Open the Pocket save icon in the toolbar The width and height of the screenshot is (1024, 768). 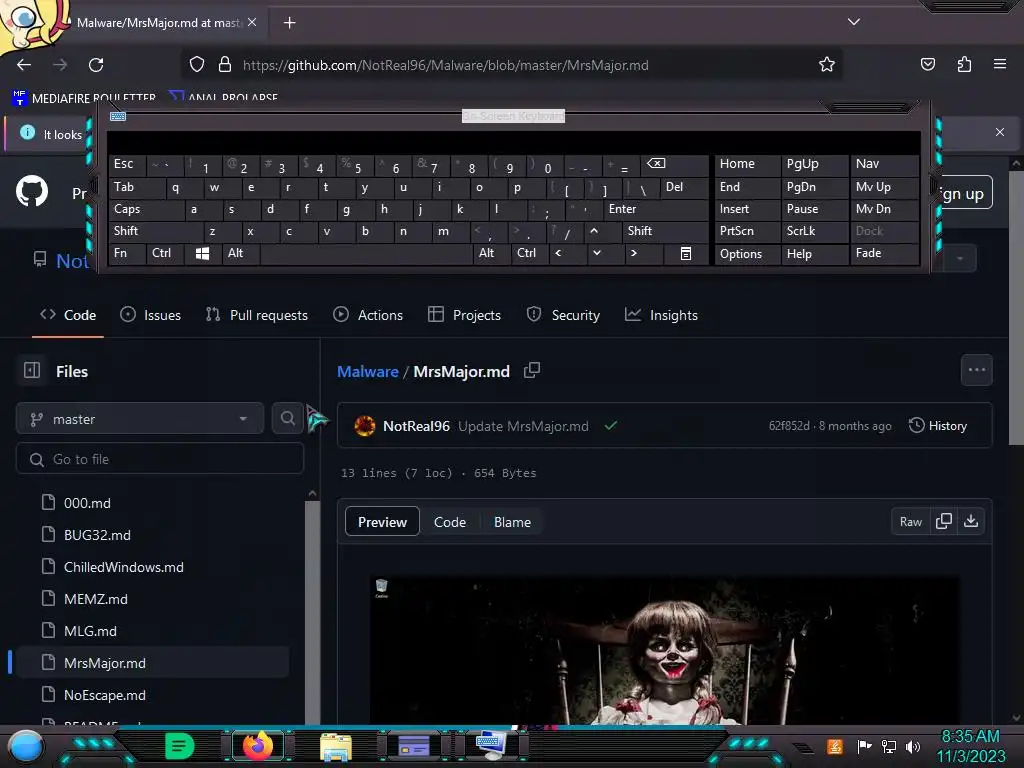click(x=927, y=64)
